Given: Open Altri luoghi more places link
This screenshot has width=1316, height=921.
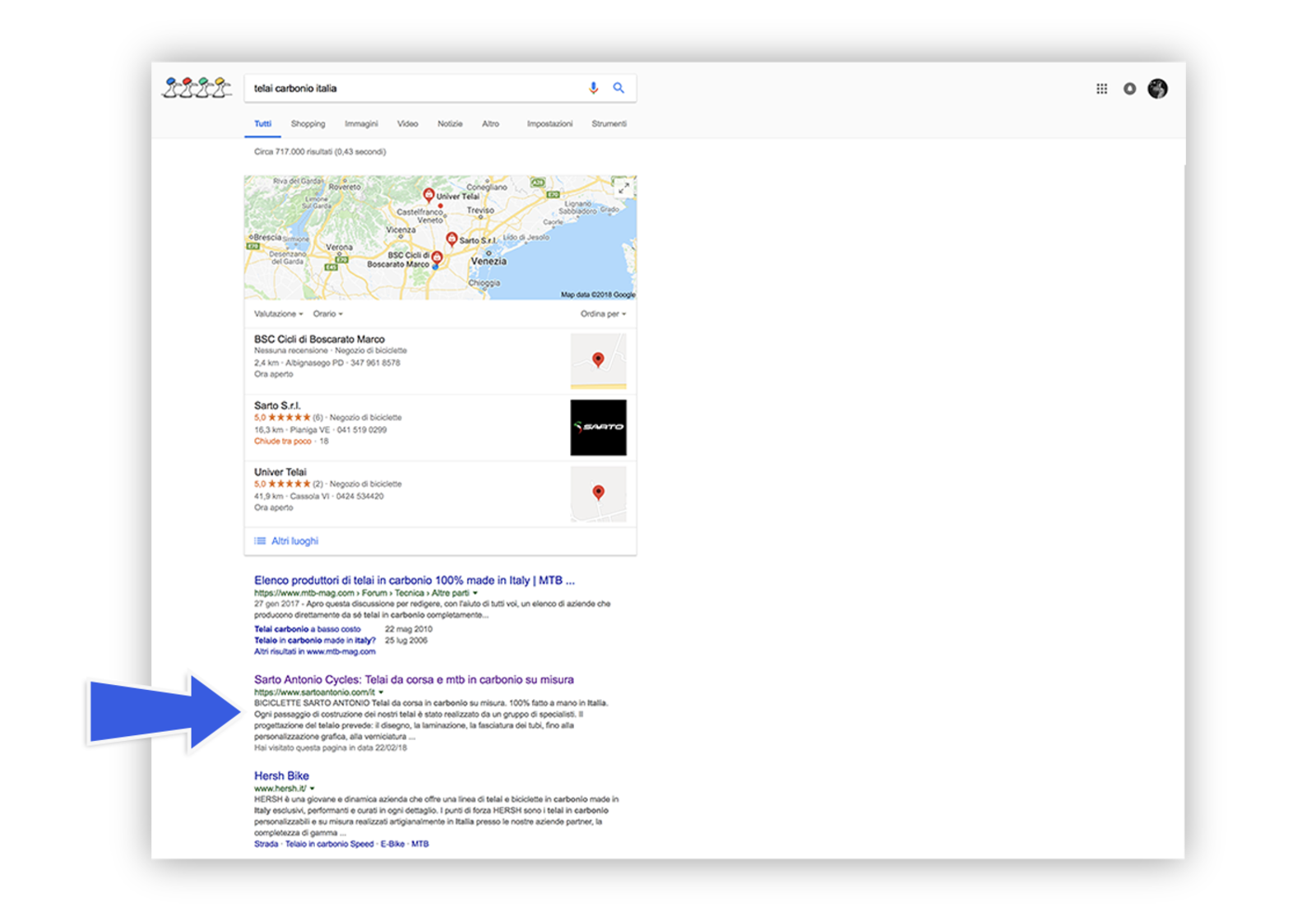Looking at the screenshot, I should coord(294,541).
